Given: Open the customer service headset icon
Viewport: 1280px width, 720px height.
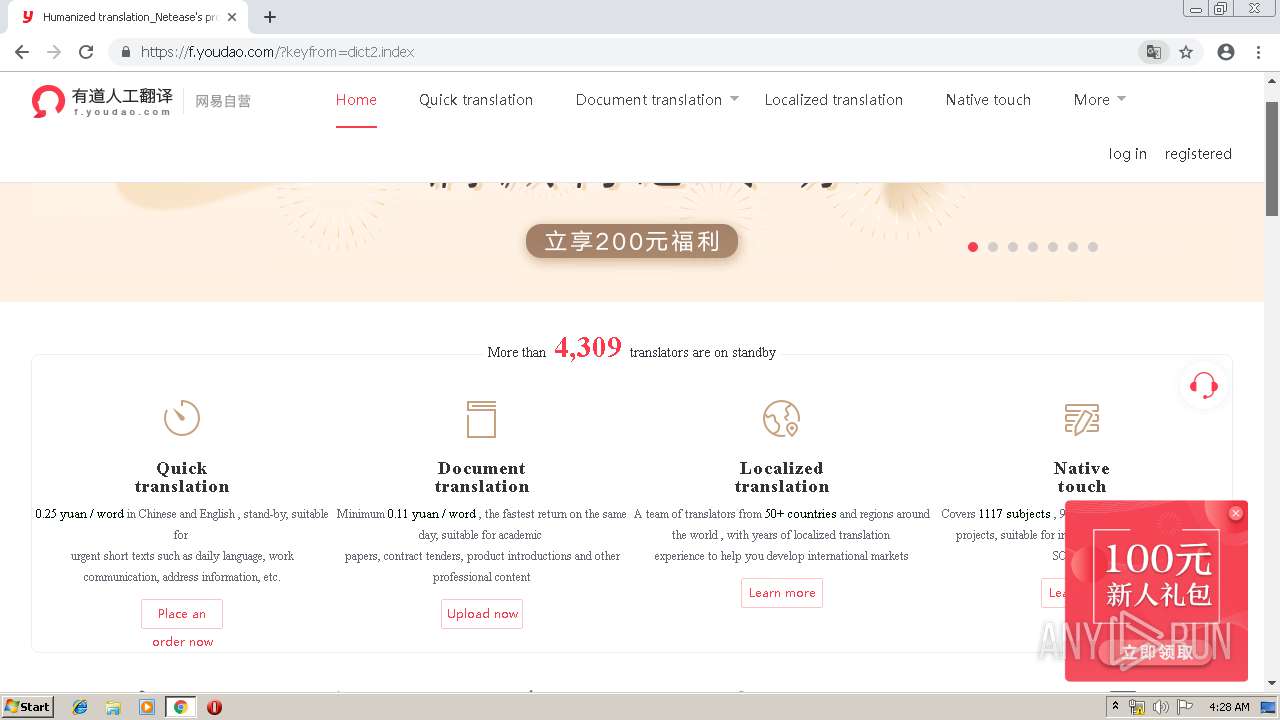Looking at the screenshot, I should point(1204,386).
